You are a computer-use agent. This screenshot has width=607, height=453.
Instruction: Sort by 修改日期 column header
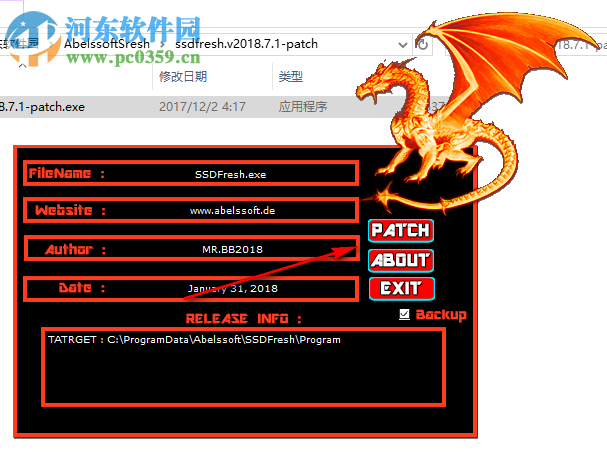183,77
